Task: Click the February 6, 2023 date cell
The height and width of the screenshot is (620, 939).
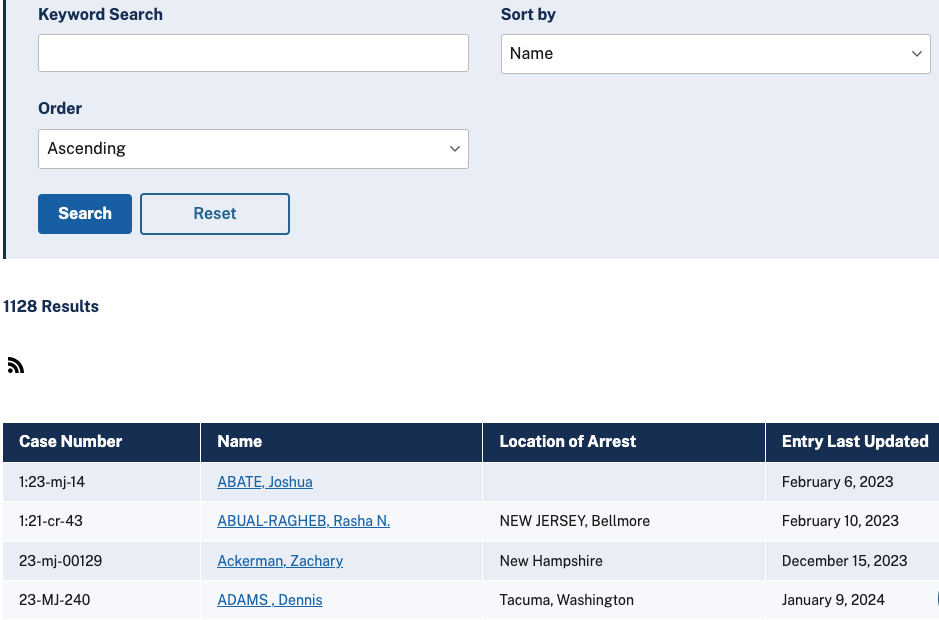Action: [x=852, y=482]
